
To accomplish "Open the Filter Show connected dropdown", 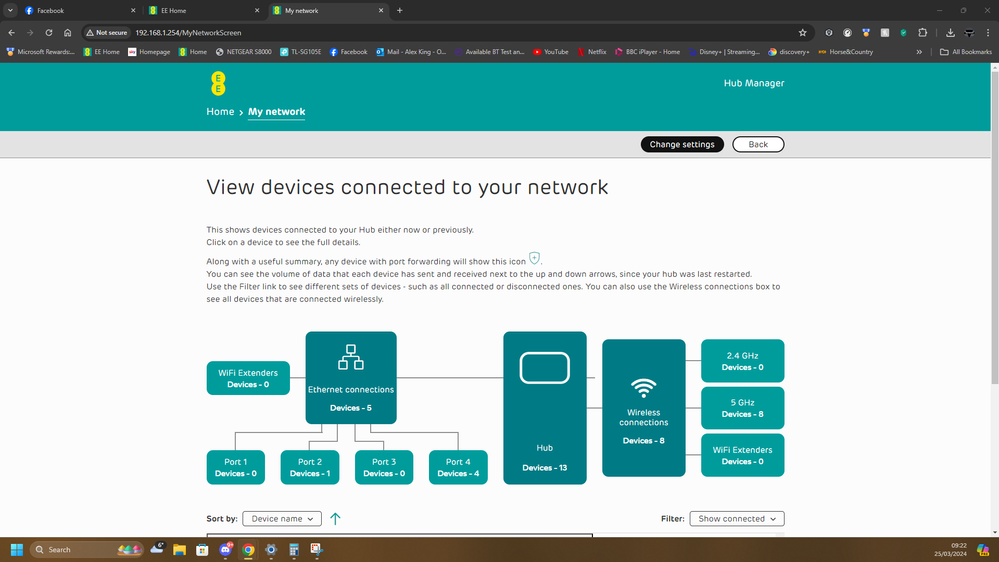I will click(737, 519).
